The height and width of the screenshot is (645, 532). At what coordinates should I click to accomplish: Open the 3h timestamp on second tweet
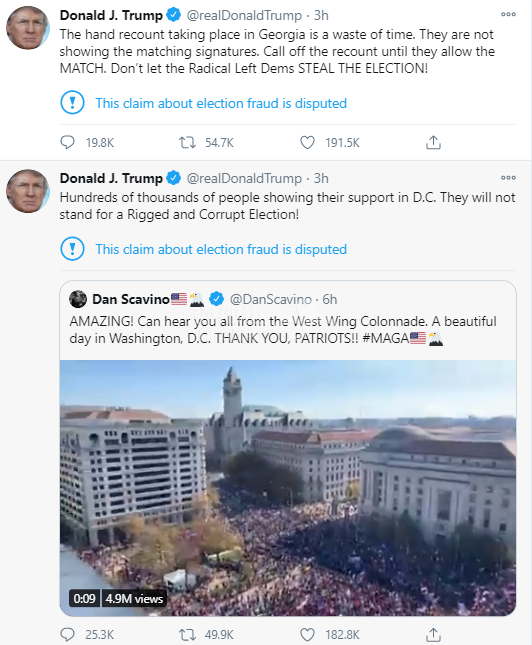click(x=321, y=179)
